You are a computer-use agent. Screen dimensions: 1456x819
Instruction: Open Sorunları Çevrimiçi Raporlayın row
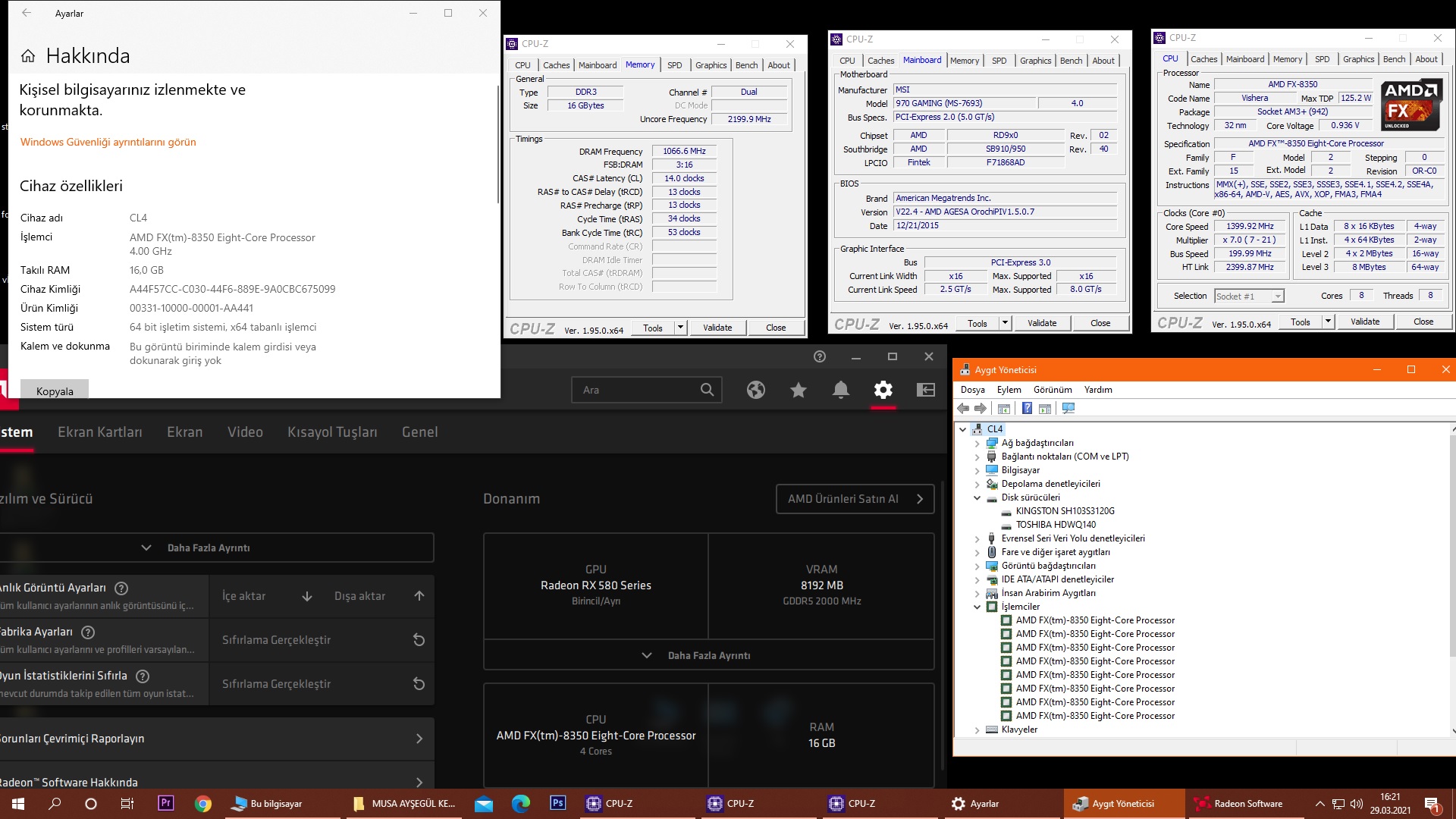(216, 739)
